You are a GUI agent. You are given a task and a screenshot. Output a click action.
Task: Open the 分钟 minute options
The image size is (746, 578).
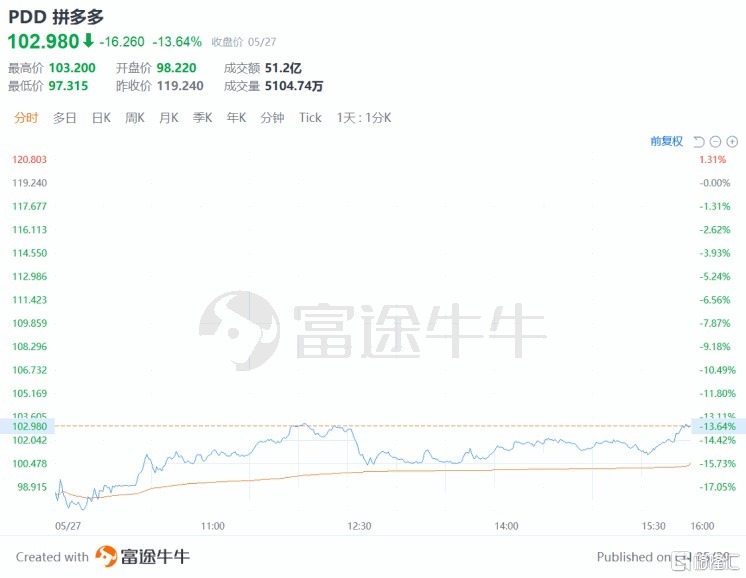[x=272, y=118]
